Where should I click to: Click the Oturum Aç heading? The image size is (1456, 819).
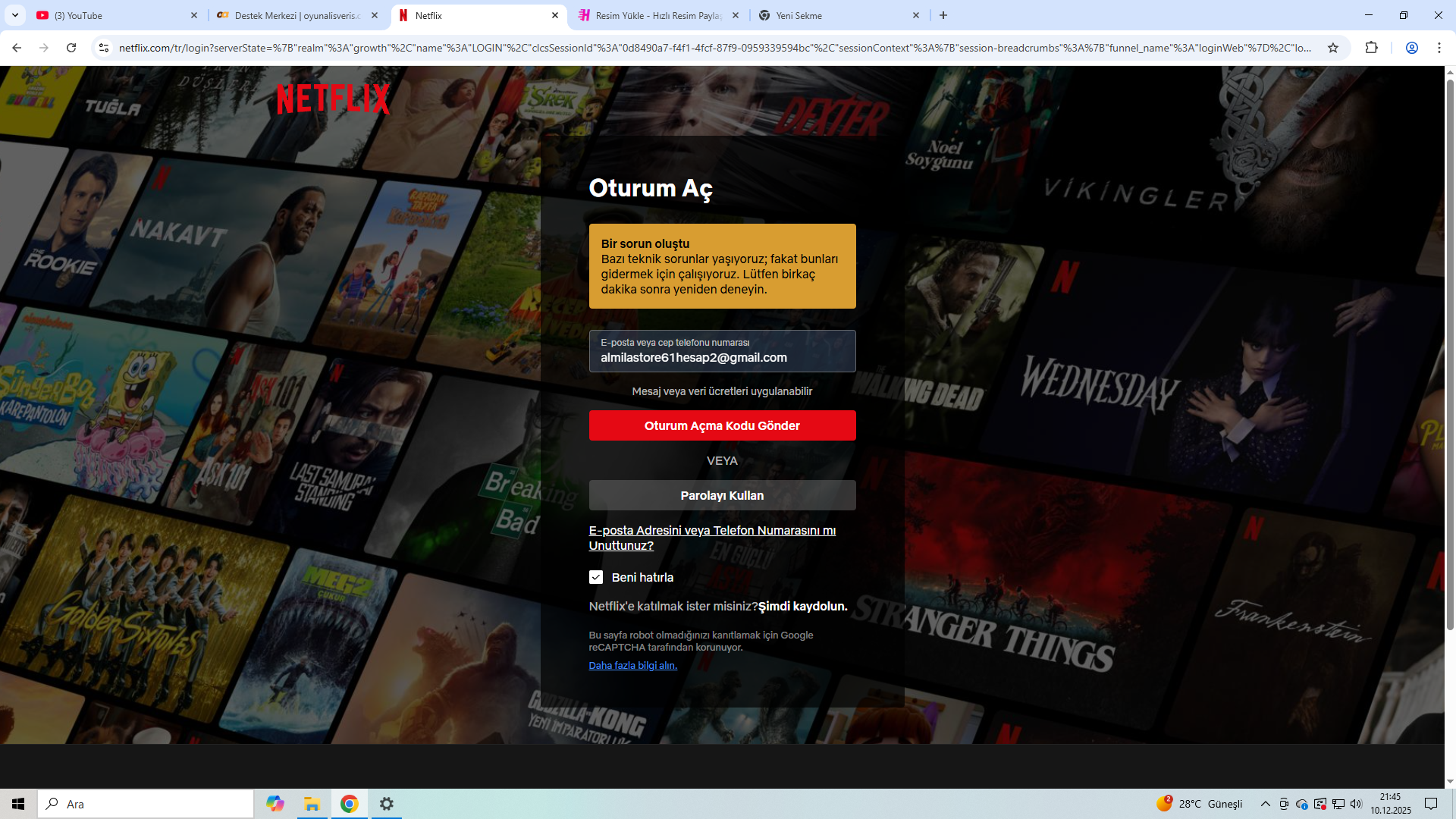tap(651, 188)
